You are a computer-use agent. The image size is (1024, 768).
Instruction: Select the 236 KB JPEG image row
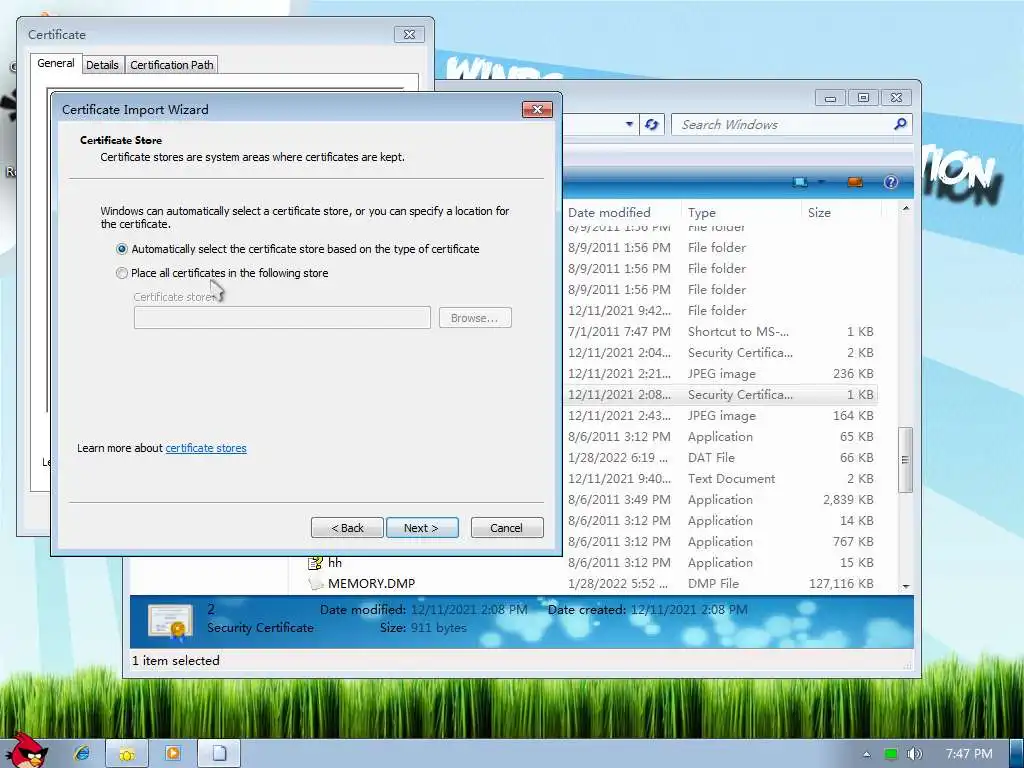[720, 374]
